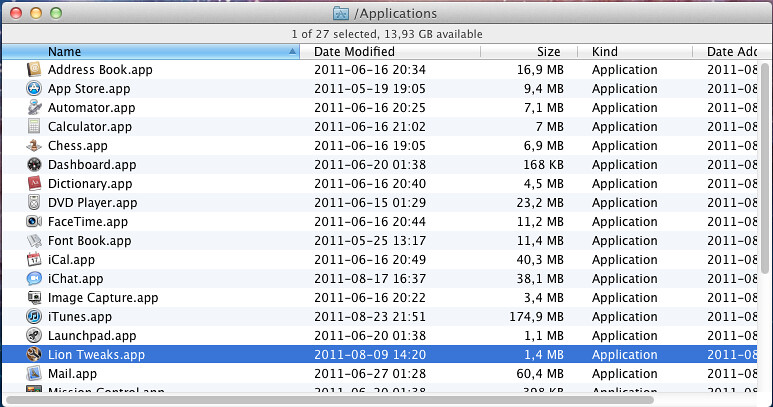This screenshot has height=407, width=773.
Task: Click the App Store app icon
Action: [34, 89]
